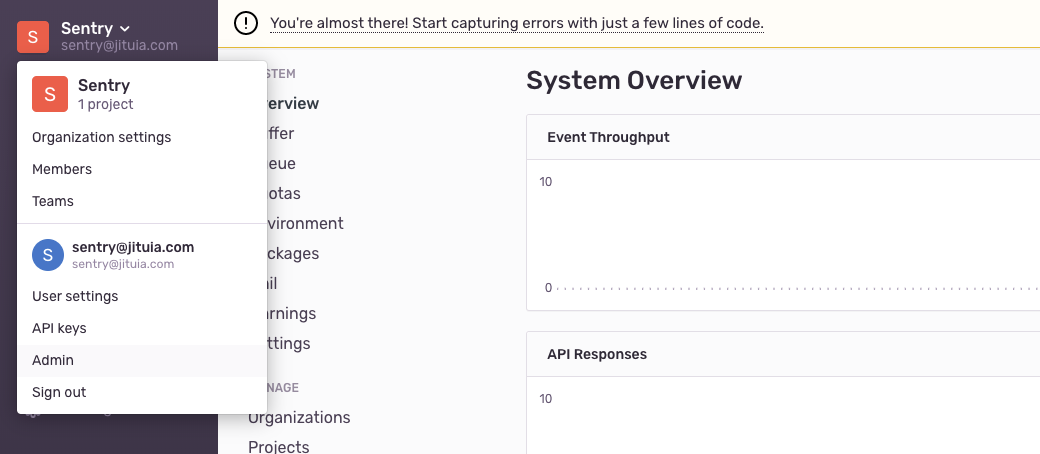1040x454 pixels.
Task: Click the Event Throughput panel header
Action: 608,137
